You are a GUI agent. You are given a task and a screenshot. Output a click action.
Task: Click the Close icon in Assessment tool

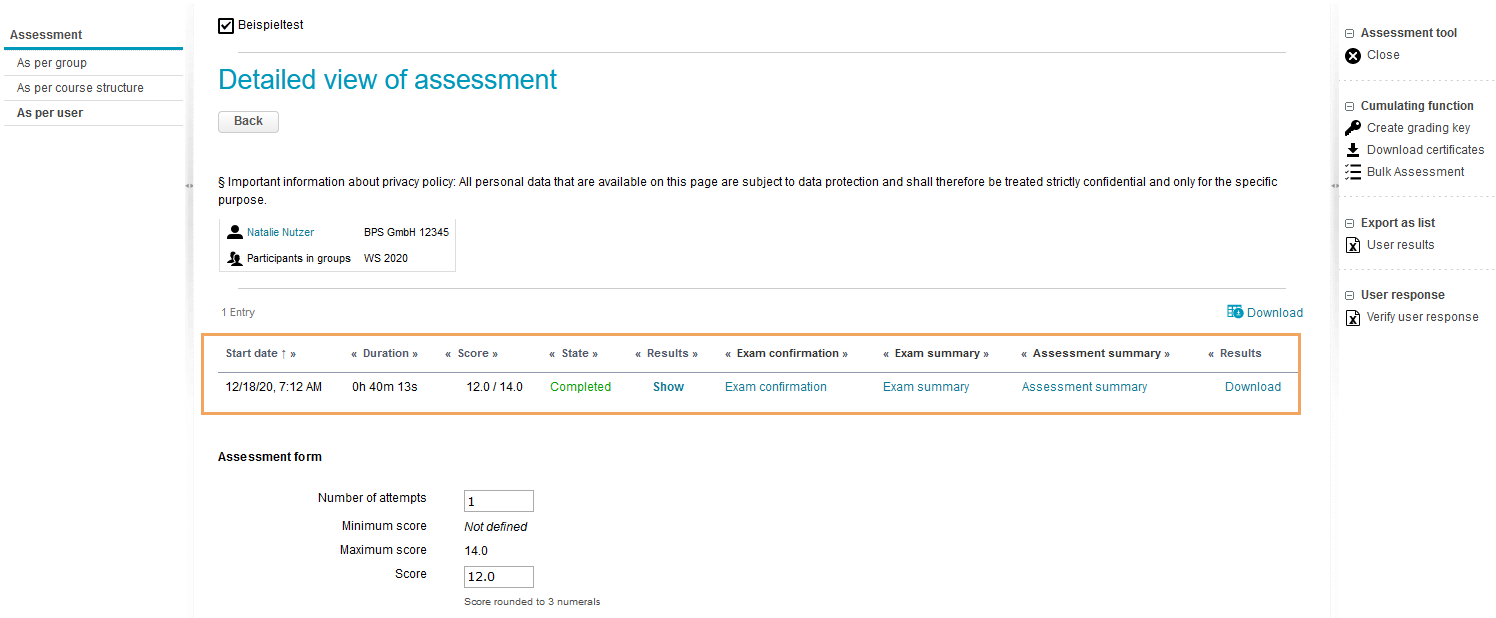coord(1353,56)
